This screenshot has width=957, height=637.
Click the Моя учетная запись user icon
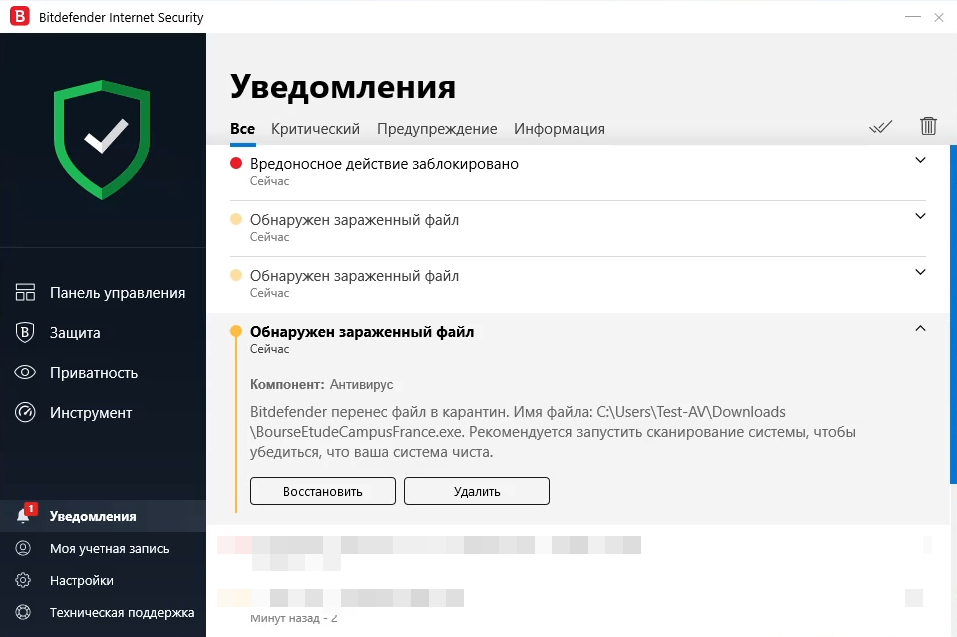coord(23,548)
